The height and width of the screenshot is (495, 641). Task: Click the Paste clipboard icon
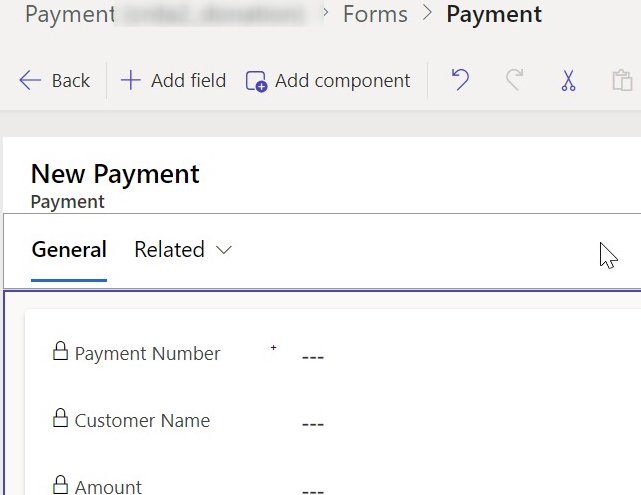(622, 81)
